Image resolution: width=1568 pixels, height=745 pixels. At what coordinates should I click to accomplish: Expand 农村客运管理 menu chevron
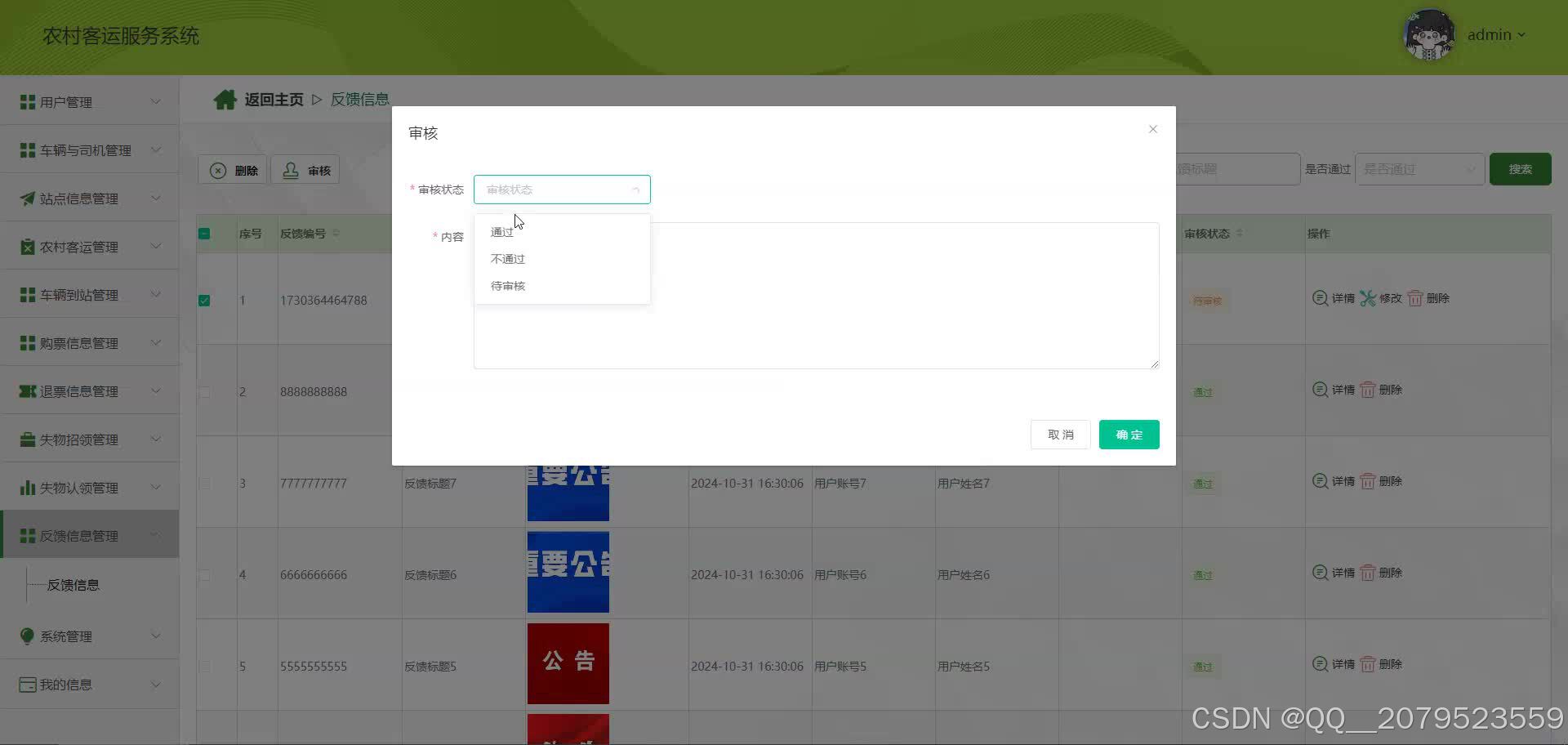155,247
